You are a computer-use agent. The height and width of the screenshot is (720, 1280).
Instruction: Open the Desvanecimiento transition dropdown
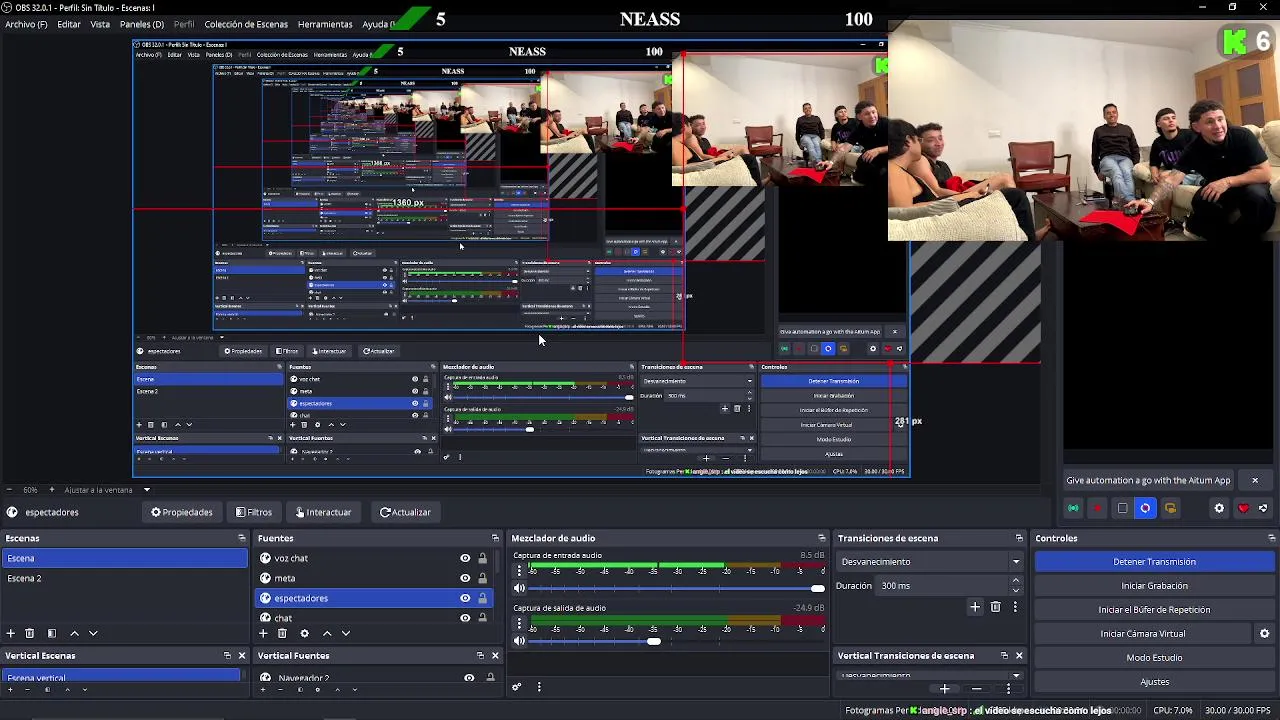point(930,562)
